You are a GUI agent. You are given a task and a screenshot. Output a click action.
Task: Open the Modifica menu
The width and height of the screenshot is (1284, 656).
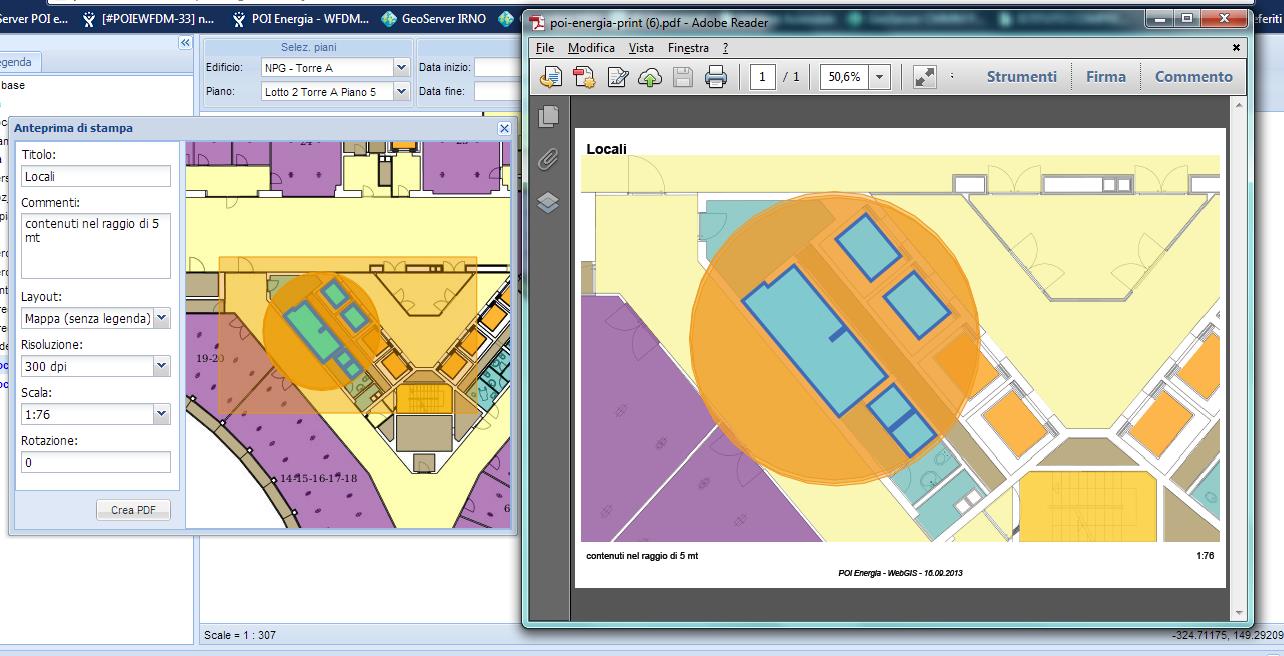[591, 48]
